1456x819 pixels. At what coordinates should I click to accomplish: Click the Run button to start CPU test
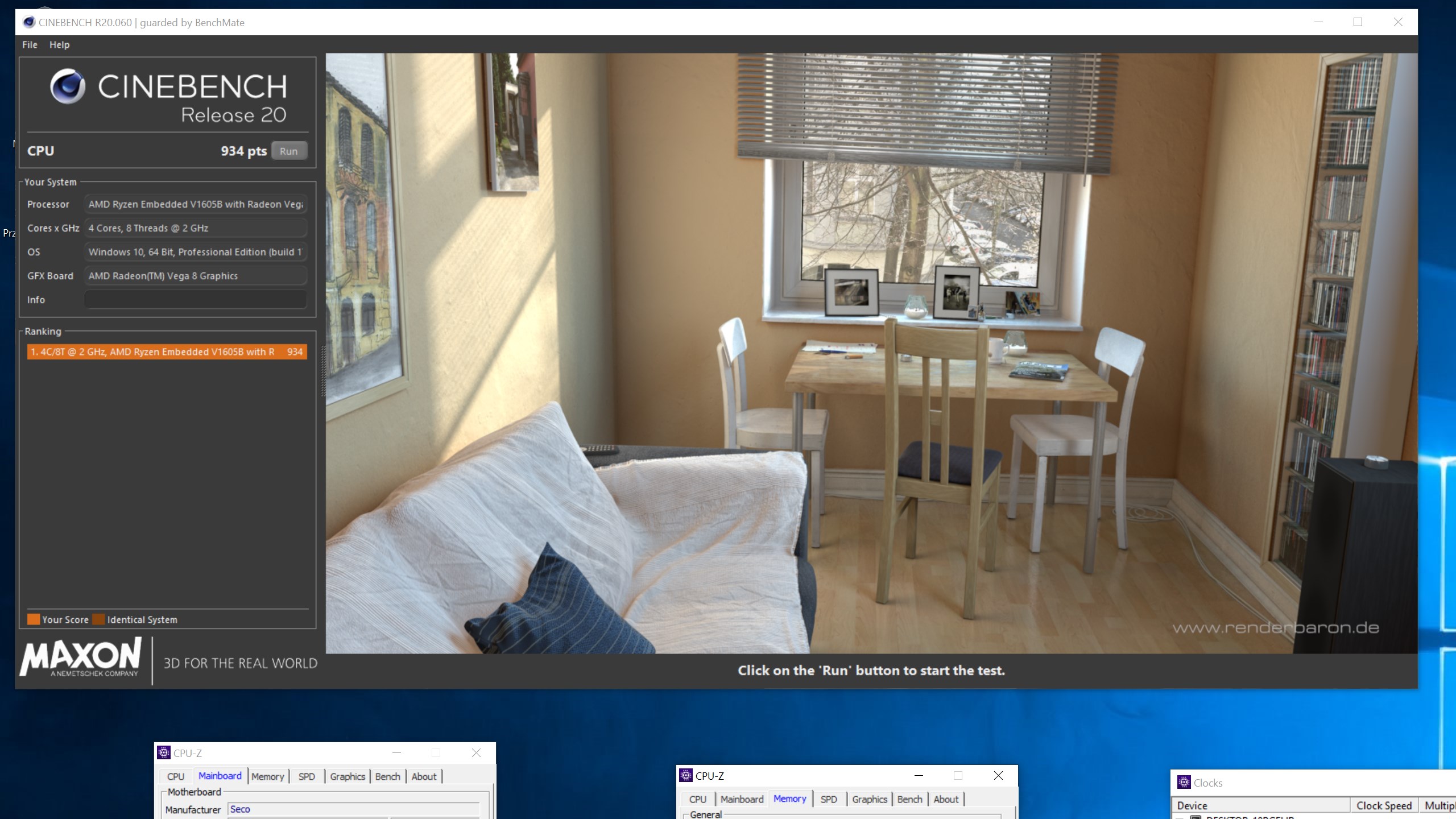(289, 151)
